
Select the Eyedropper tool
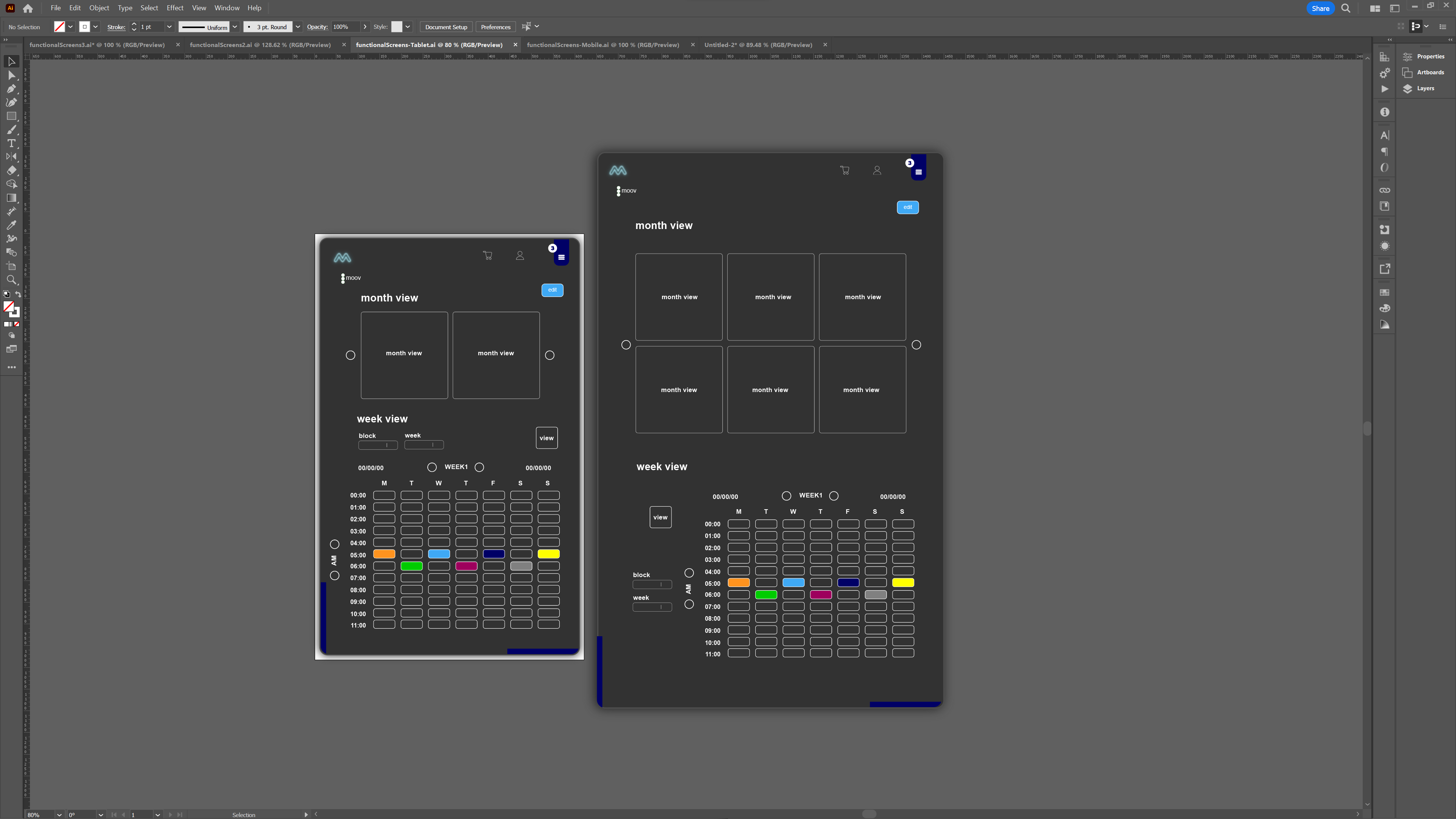click(x=11, y=225)
